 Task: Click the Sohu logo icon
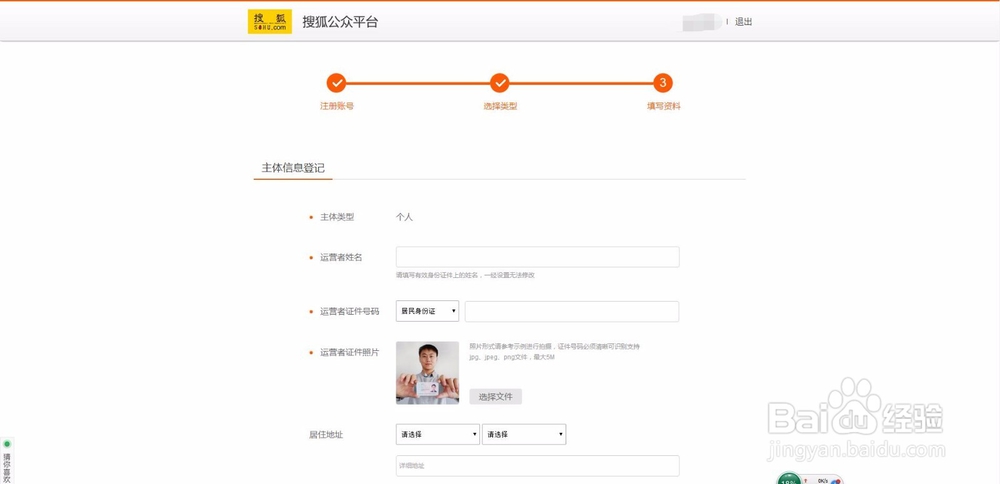coord(270,22)
